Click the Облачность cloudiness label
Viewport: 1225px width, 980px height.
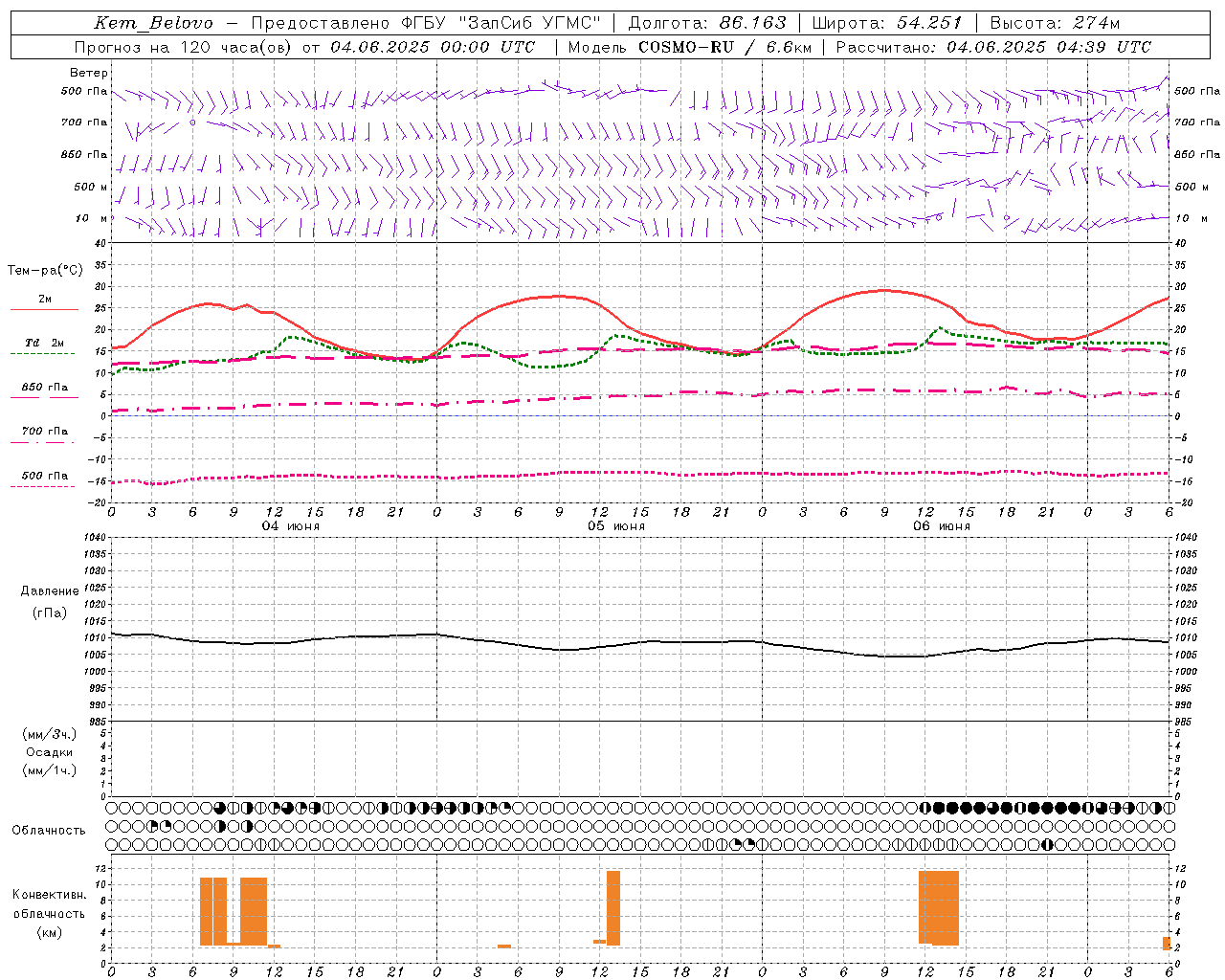pyautogui.click(x=49, y=830)
